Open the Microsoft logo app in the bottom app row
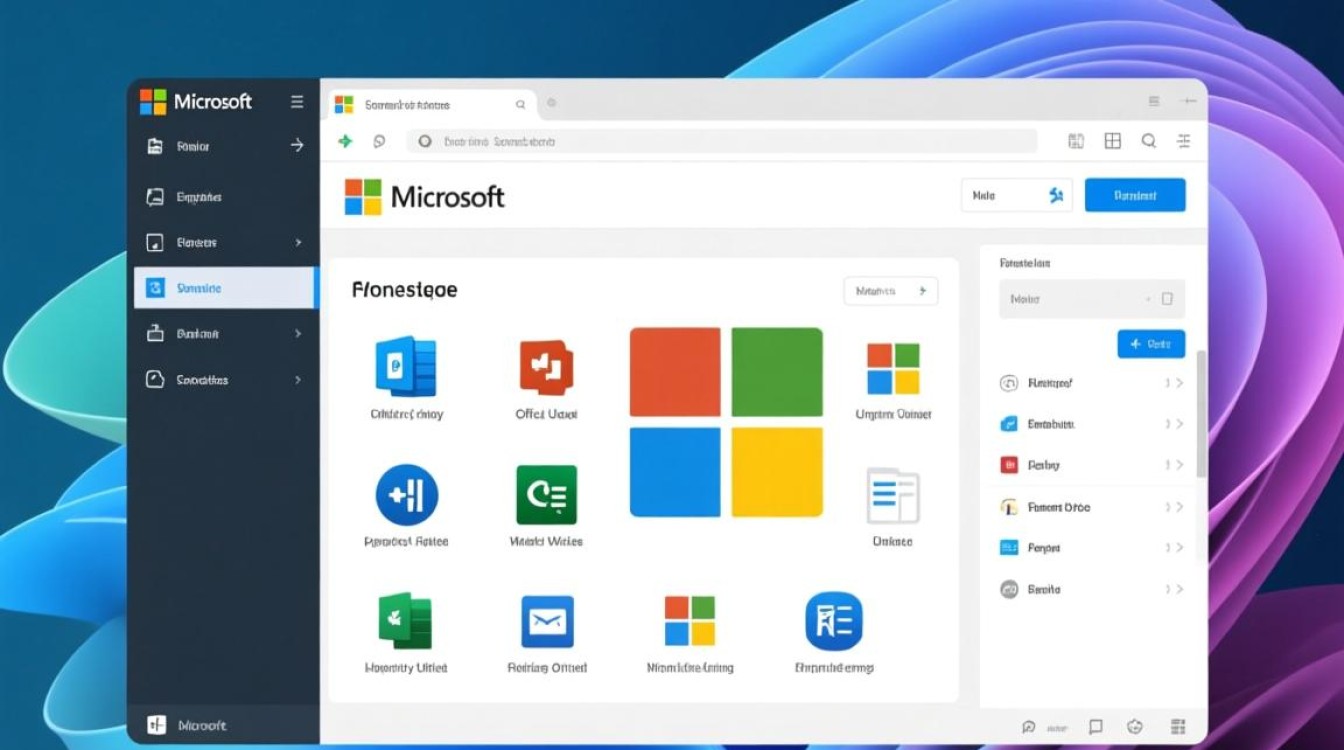 (x=690, y=621)
